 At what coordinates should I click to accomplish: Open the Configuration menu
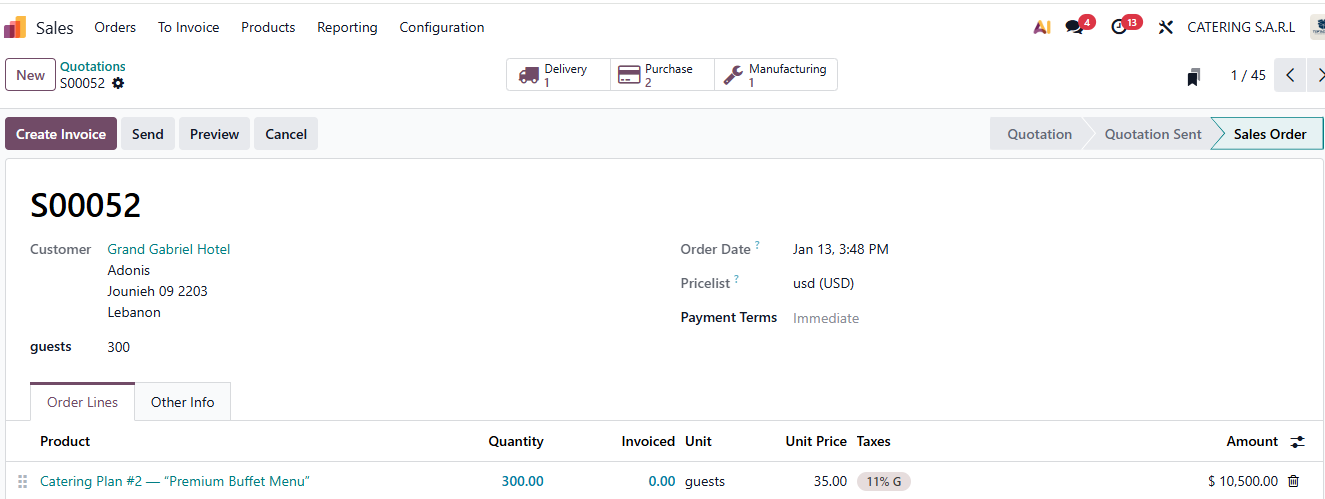[441, 27]
